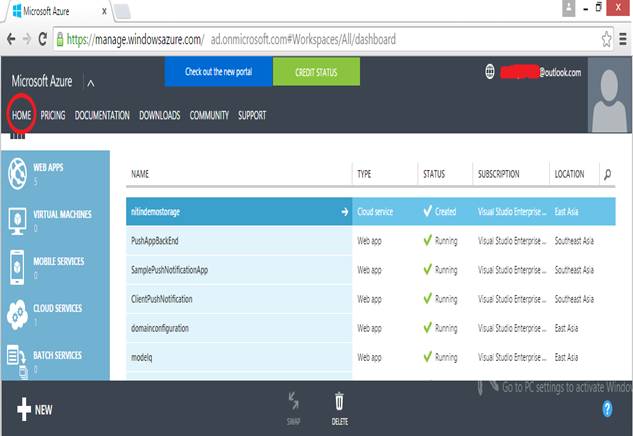Bookmark page with star icon
This screenshot has height=436, width=633.
(606, 39)
